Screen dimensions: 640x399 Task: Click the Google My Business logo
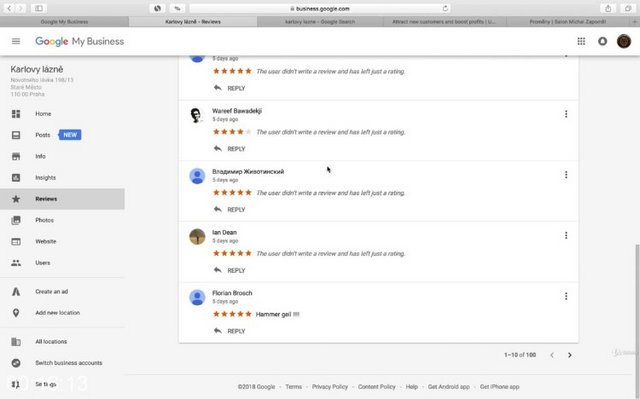click(x=80, y=41)
